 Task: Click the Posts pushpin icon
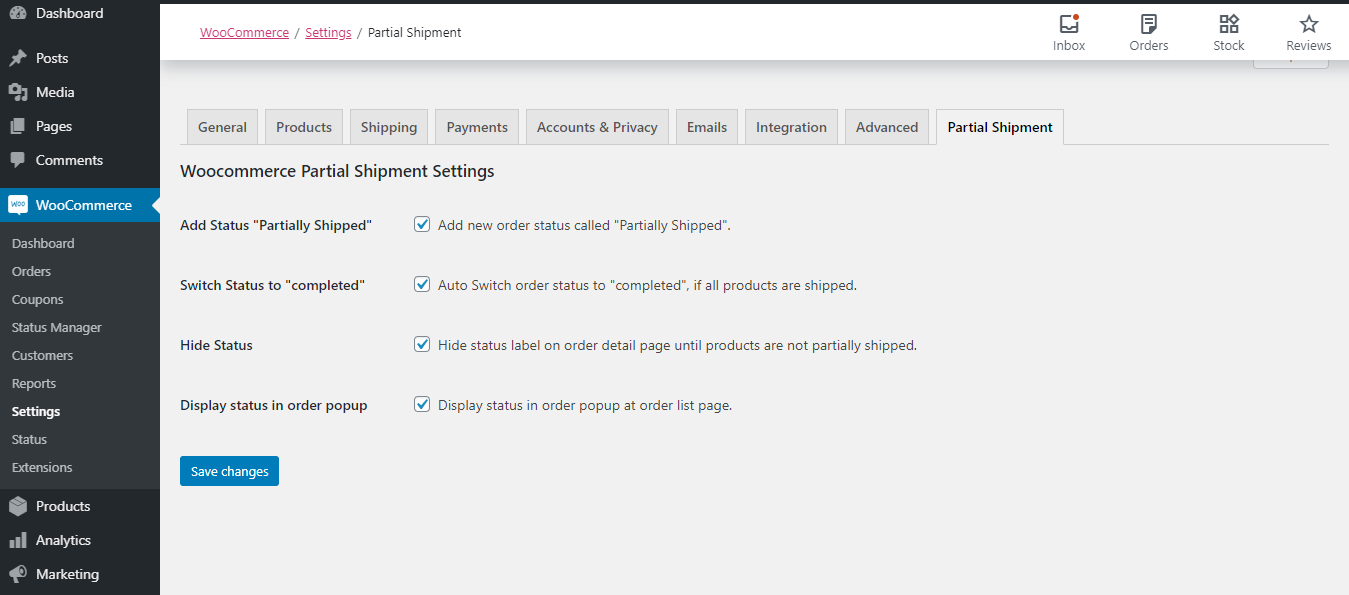click(x=18, y=58)
